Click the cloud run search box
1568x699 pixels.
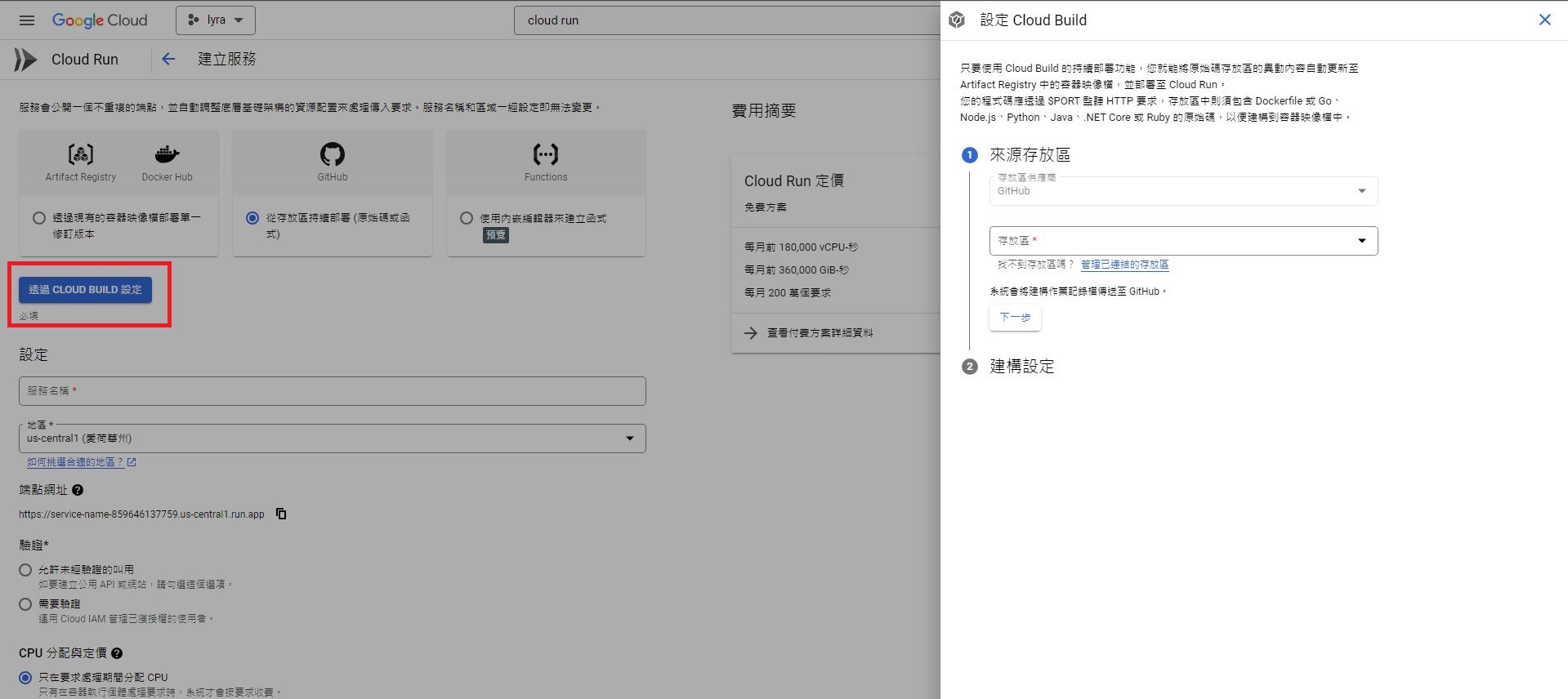pos(727,20)
